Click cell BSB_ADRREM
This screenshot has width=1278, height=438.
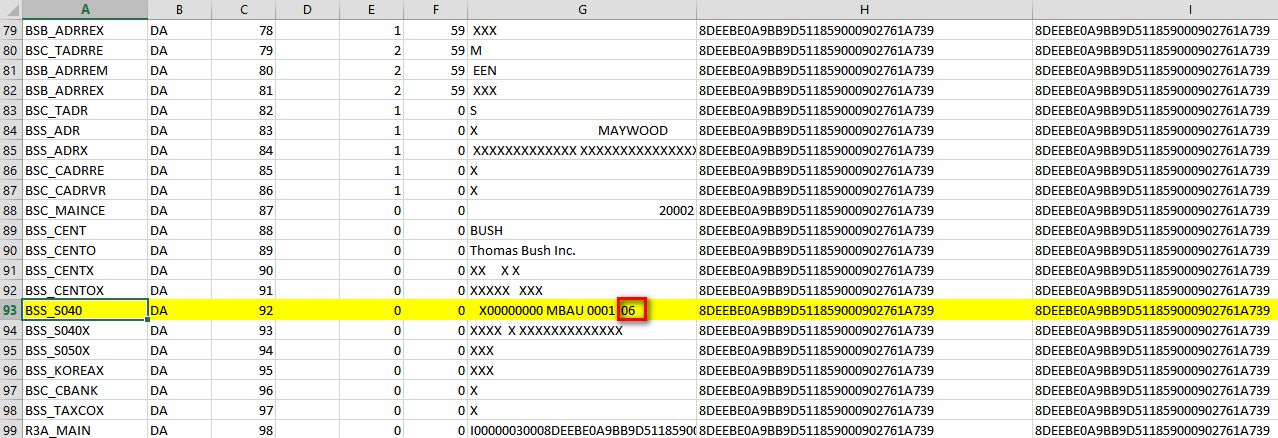click(x=85, y=71)
